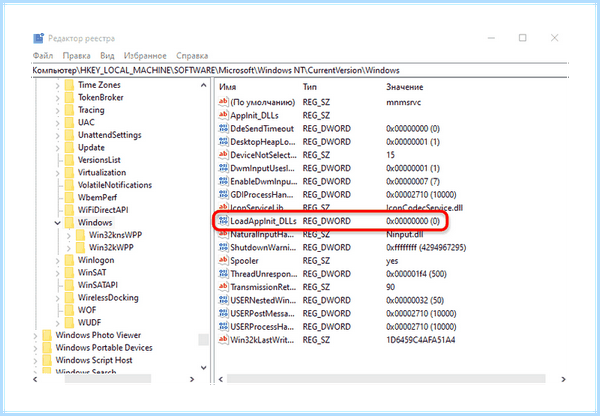Viewport: 600px width, 416px height.
Task: Click the Win32kLastWrit... string icon
Action: coord(223,339)
